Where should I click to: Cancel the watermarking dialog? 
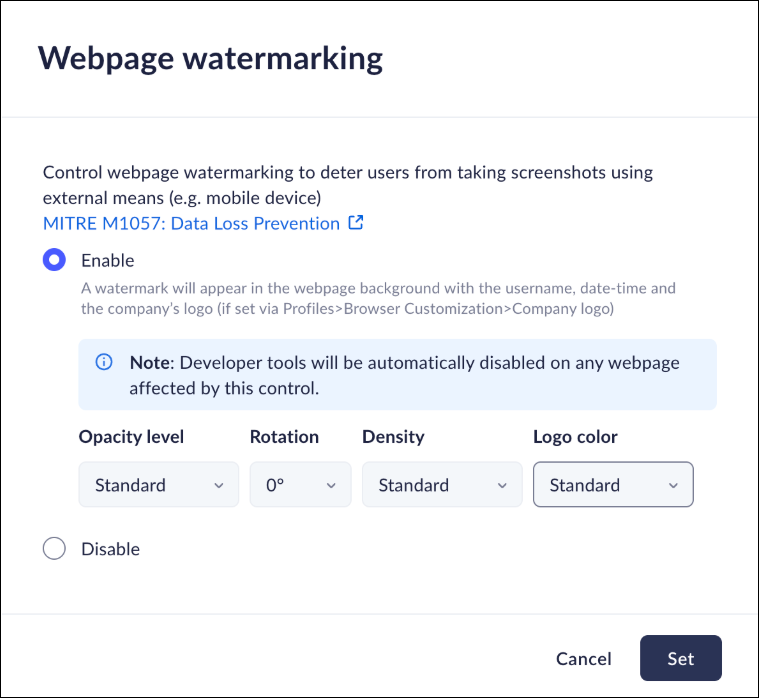(584, 658)
